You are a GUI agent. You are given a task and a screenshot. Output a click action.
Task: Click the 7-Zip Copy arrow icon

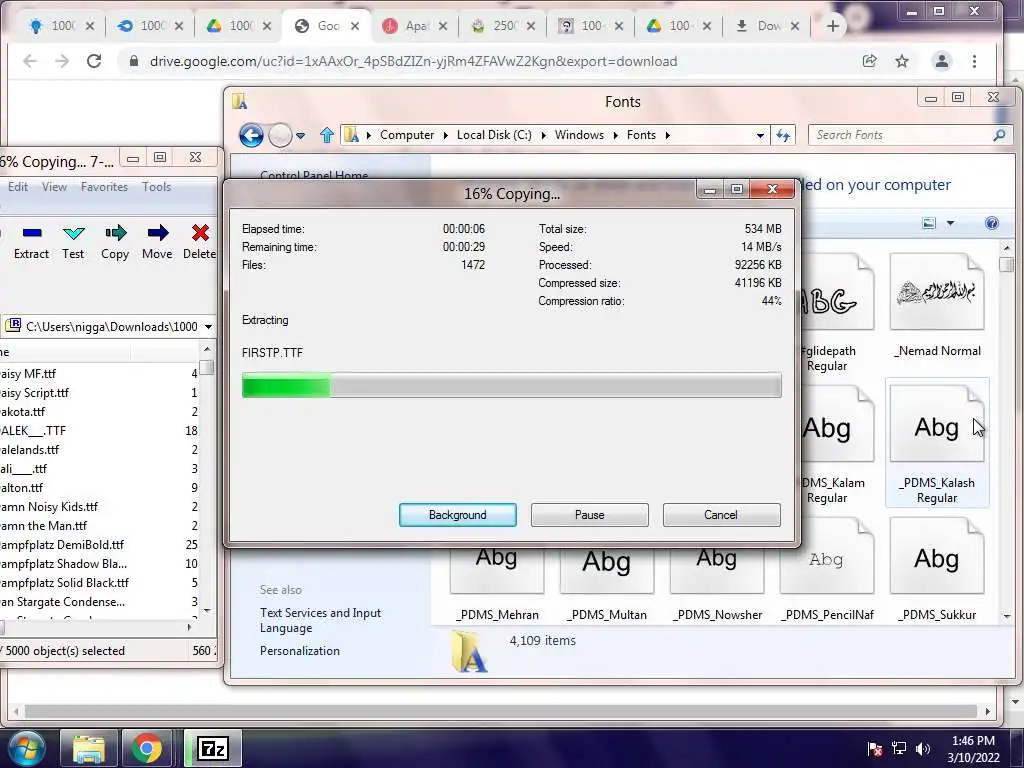click(115, 233)
